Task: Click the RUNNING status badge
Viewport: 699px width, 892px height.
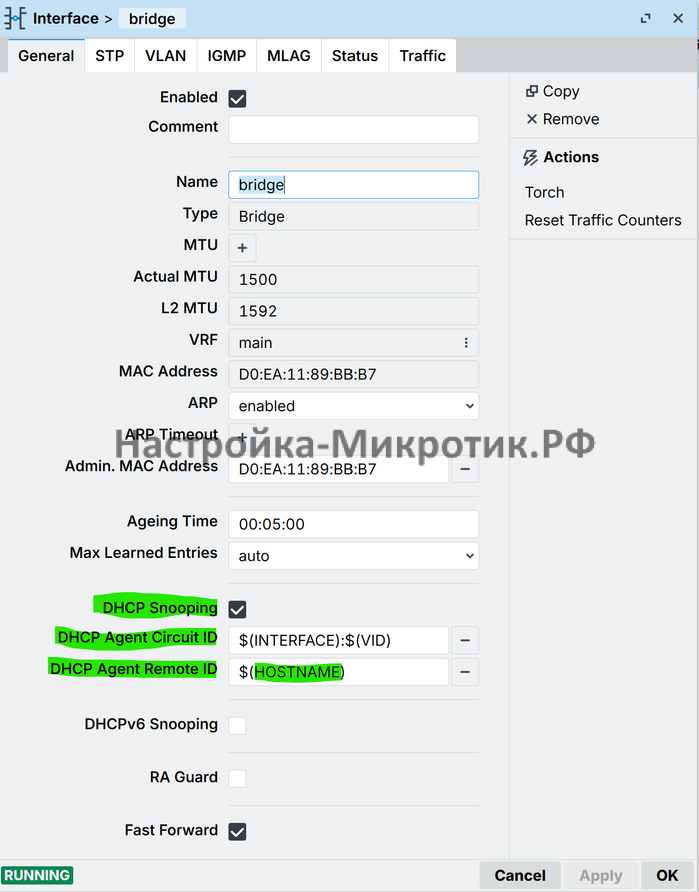Action: tap(37, 875)
